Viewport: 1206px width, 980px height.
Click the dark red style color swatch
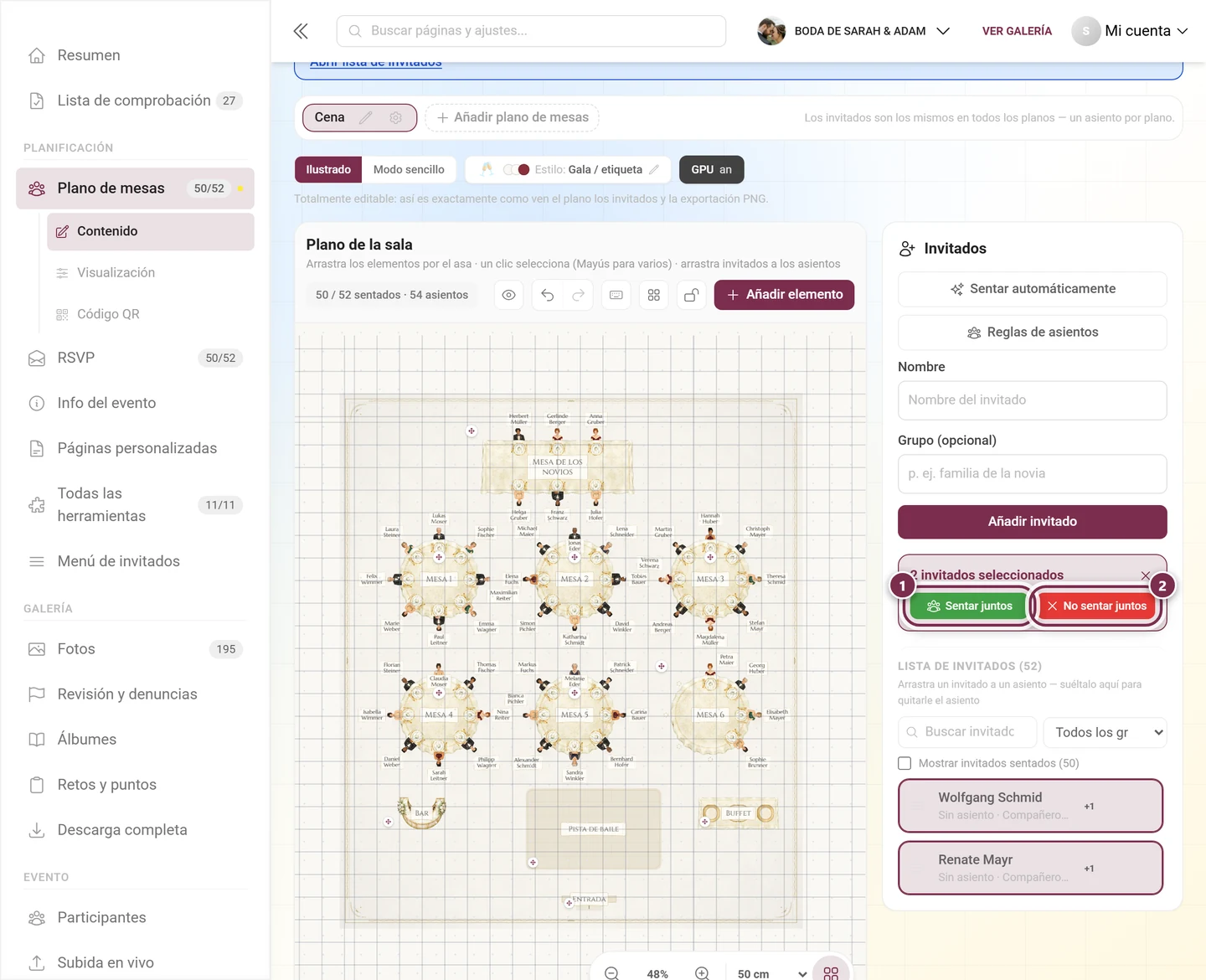click(x=524, y=169)
